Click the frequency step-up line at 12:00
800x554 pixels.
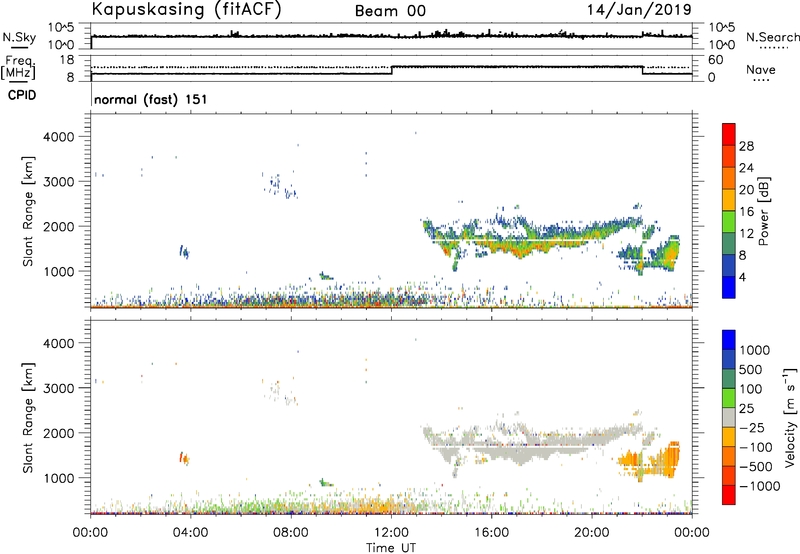(392, 70)
